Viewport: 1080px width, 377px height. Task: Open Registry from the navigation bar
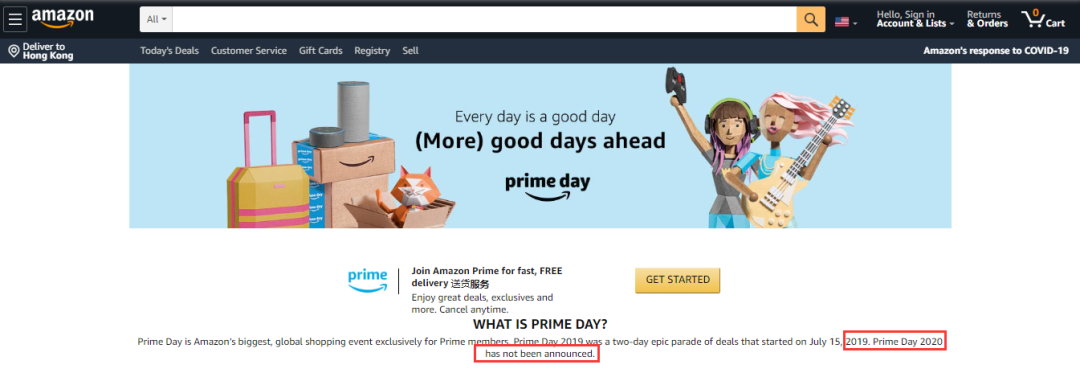click(x=372, y=50)
